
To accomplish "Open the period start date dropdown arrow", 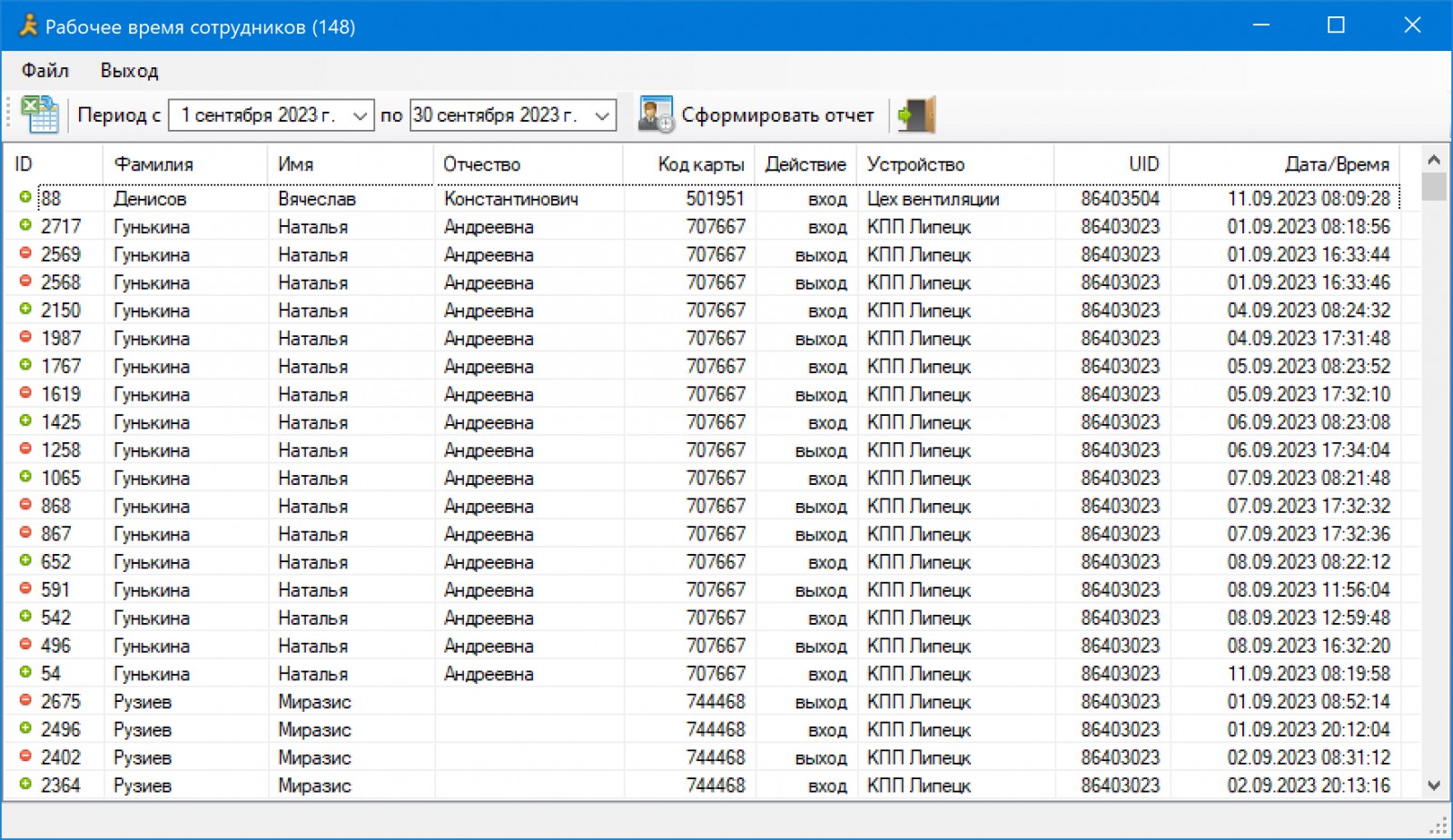I will pos(360,115).
